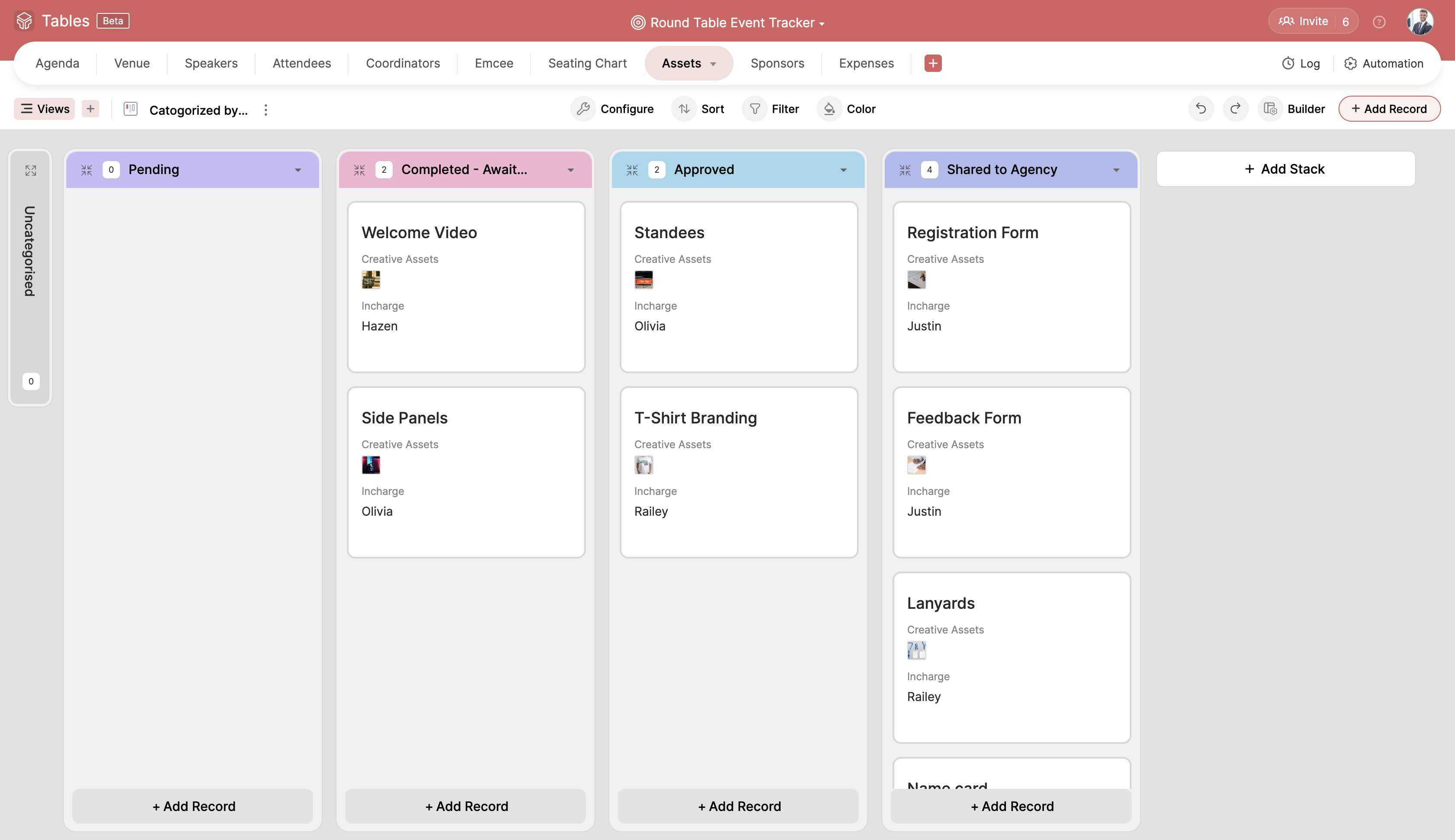Open the Completed stack options dropdown

point(571,169)
